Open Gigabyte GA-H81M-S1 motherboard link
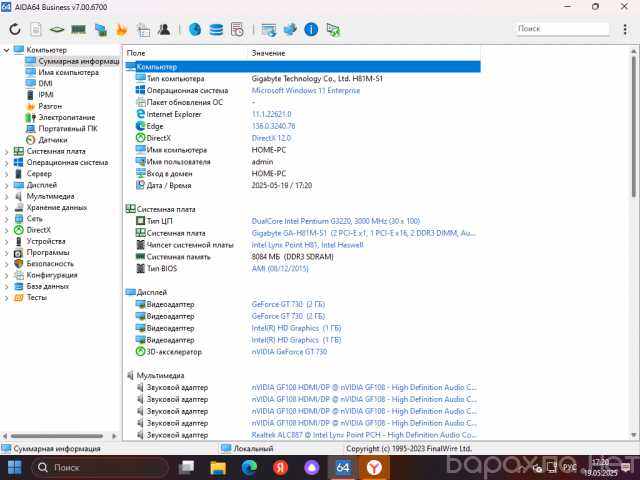Image resolution: width=640 pixels, height=480 pixels. tap(364, 233)
